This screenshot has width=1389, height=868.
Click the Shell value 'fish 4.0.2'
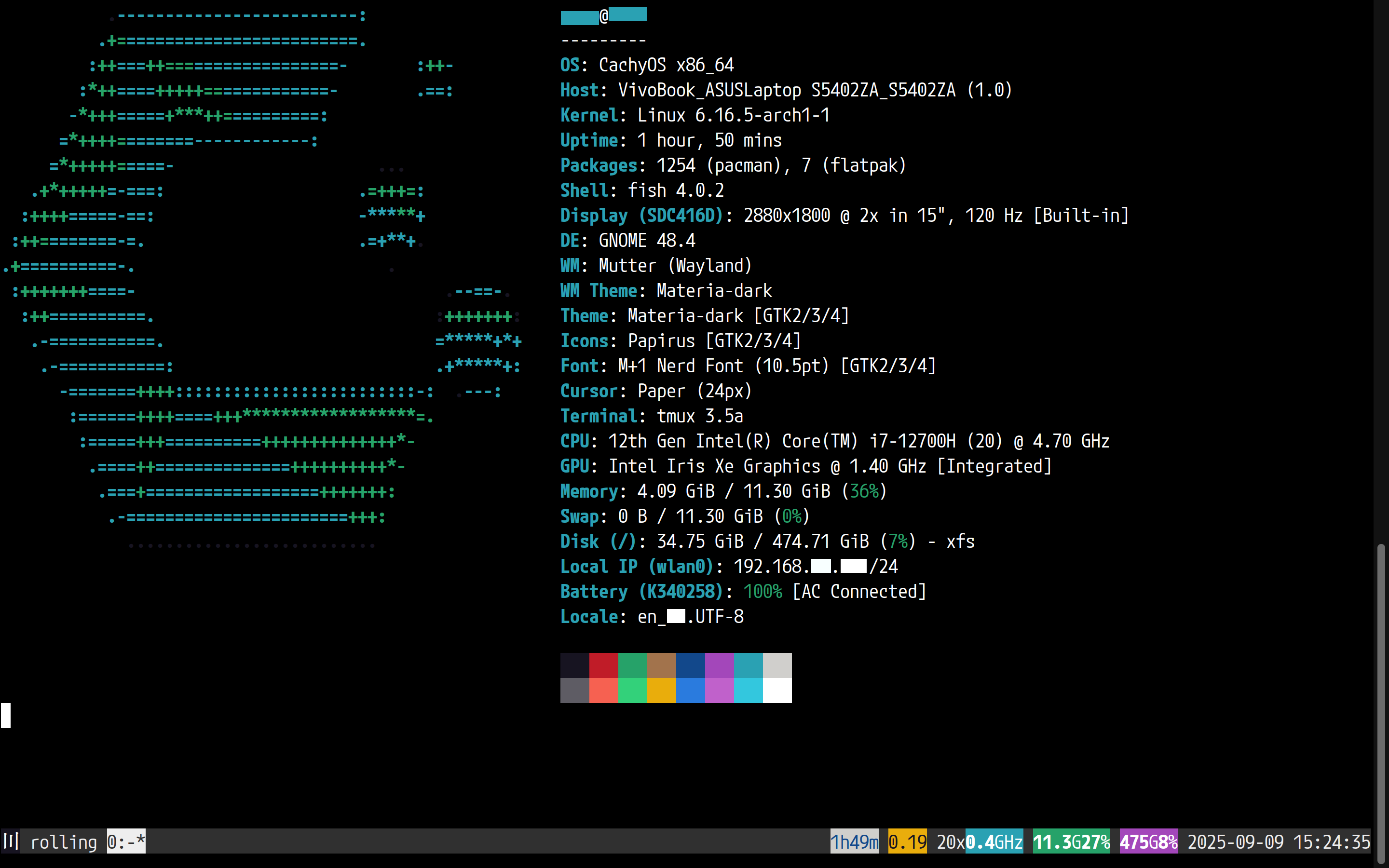tap(676, 190)
